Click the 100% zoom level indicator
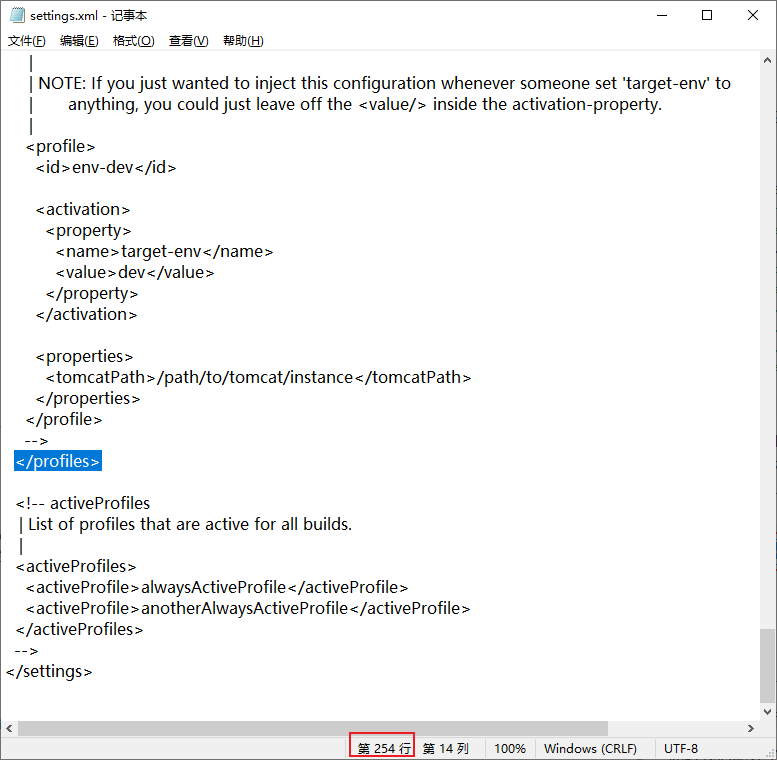Image resolution: width=777 pixels, height=760 pixels. 510,748
